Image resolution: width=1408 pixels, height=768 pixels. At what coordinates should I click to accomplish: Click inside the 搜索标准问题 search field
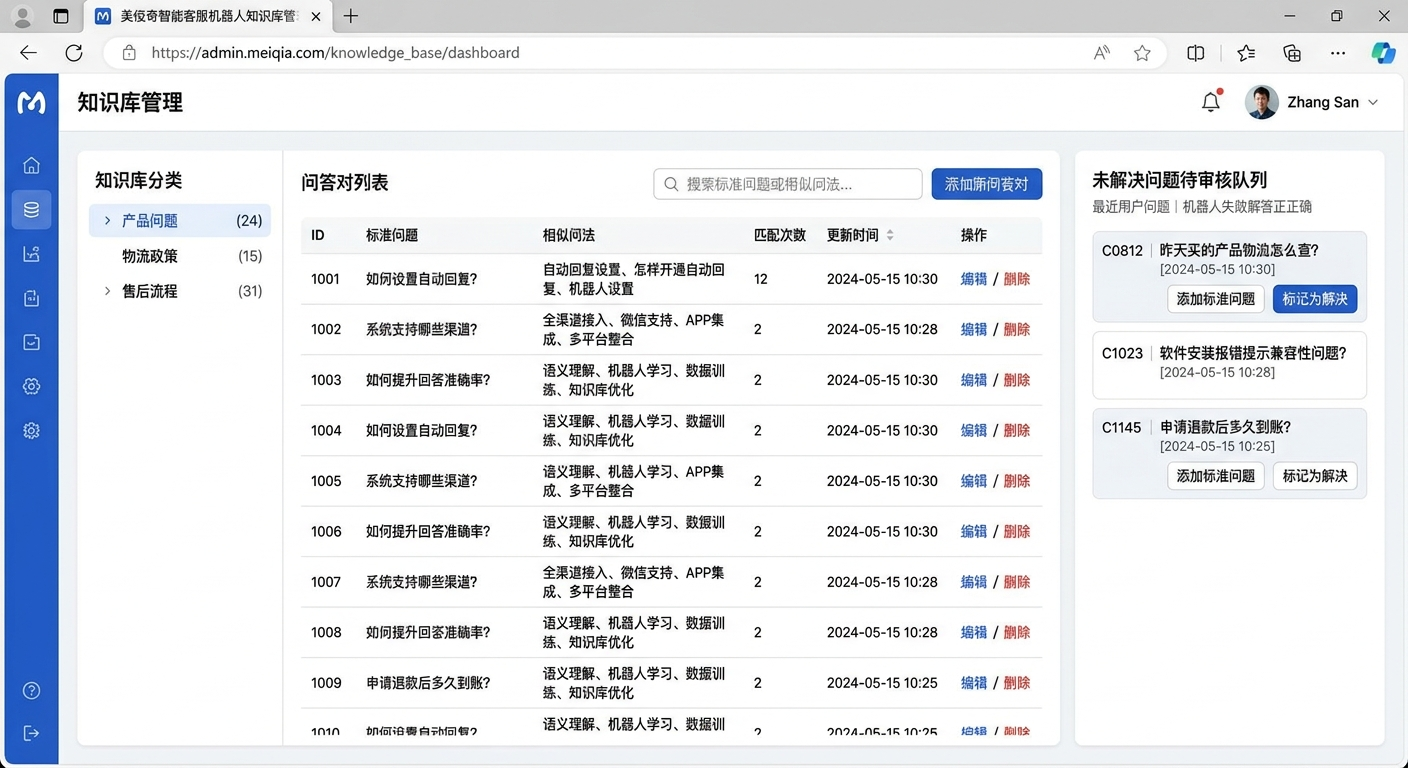pyautogui.click(x=787, y=184)
